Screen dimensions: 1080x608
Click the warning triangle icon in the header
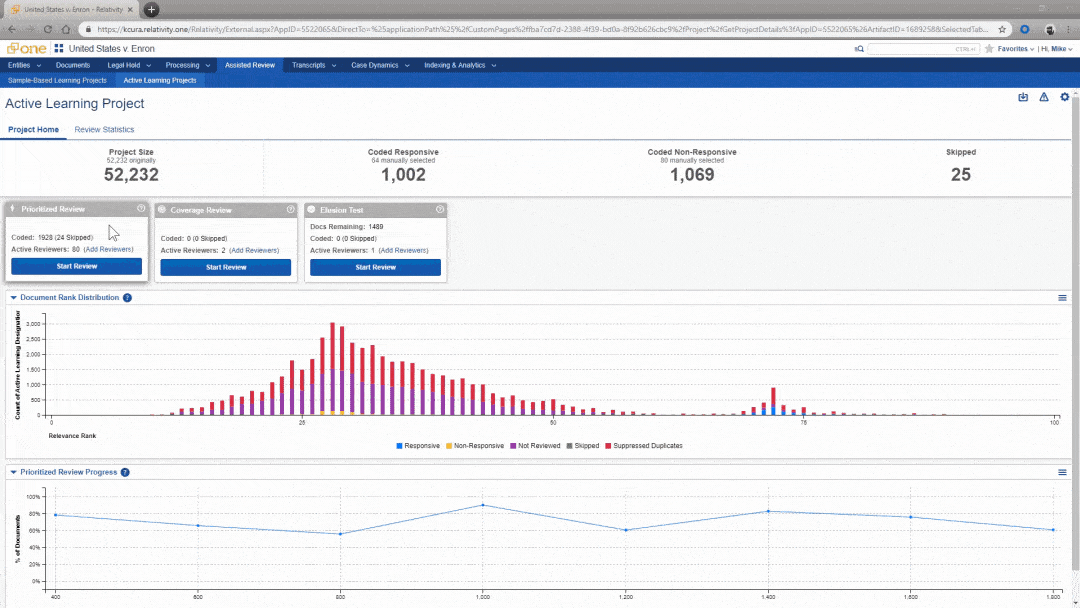click(x=1043, y=96)
